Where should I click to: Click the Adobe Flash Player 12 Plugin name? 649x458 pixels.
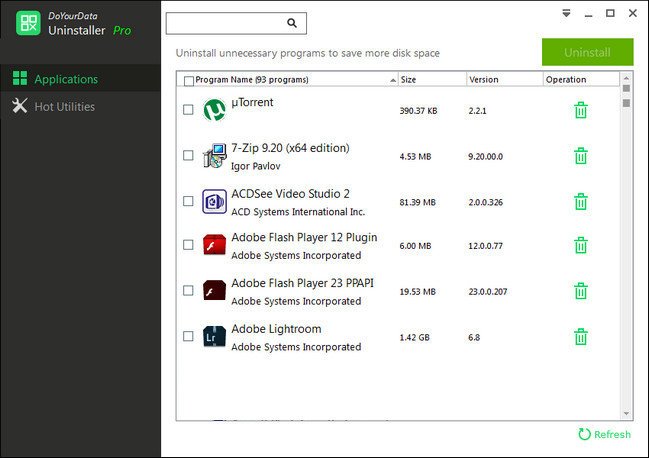click(x=304, y=237)
